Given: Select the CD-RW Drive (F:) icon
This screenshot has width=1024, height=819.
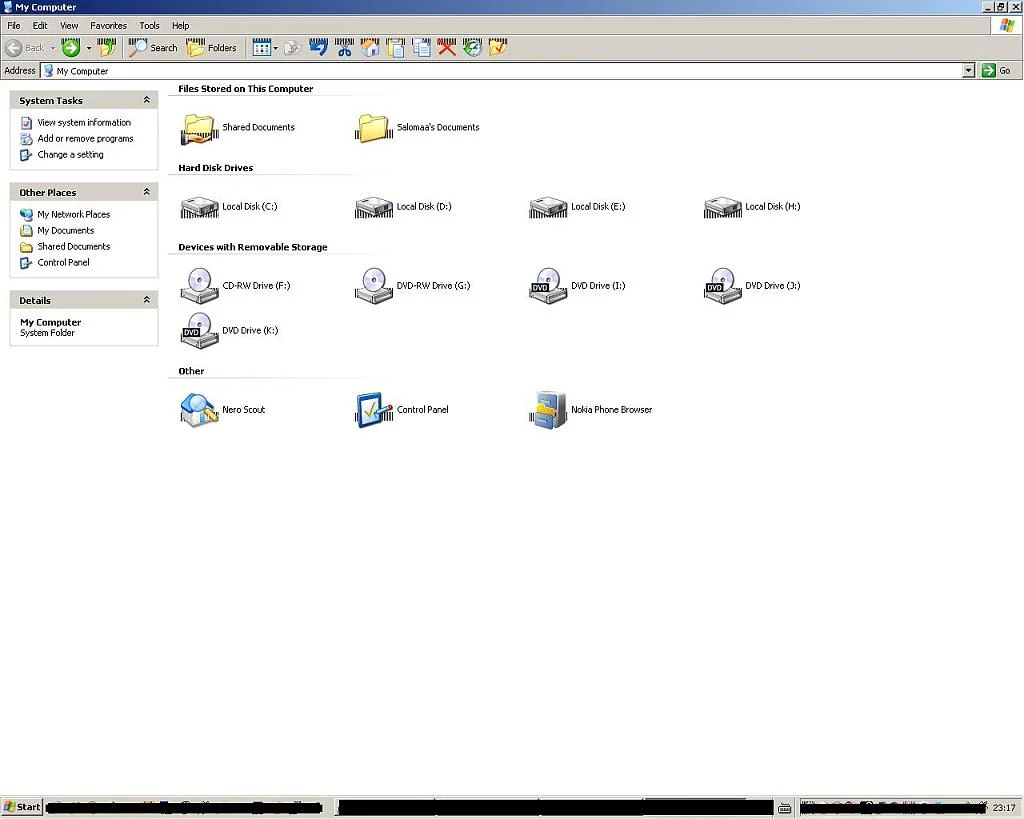Looking at the screenshot, I should tap(199, 286).
